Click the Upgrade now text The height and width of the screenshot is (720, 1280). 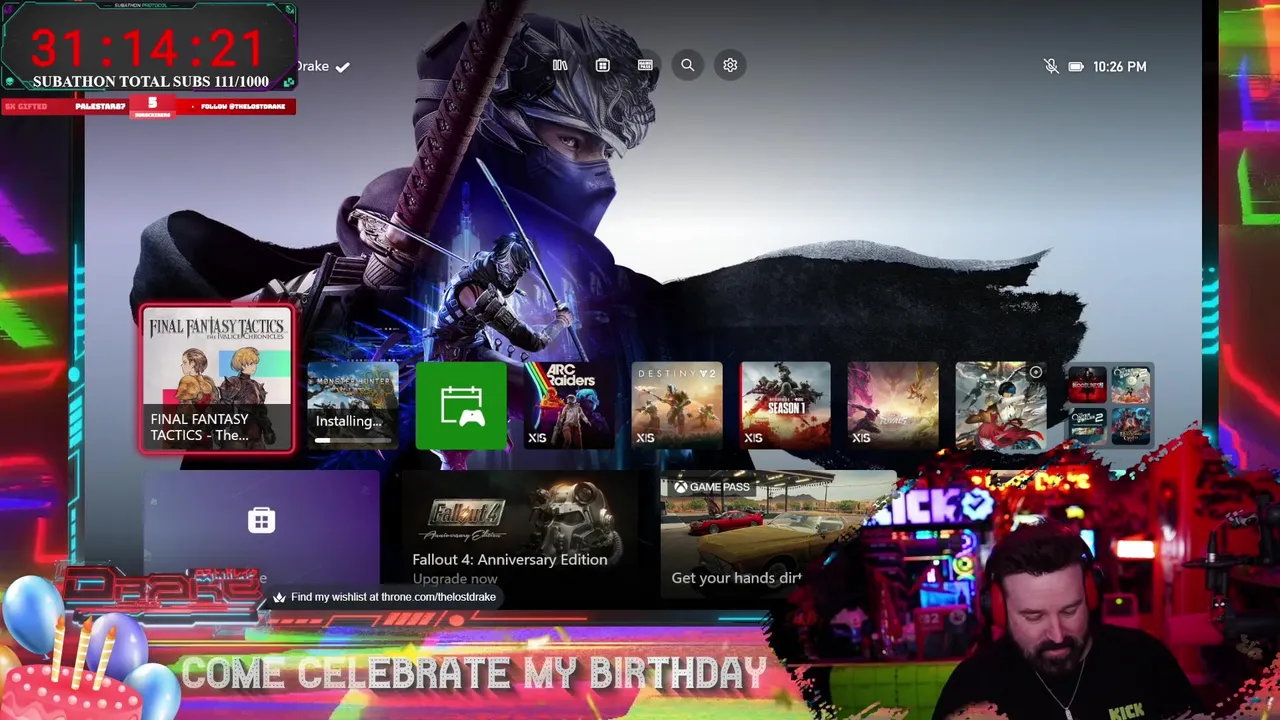[x=455, y=579]
